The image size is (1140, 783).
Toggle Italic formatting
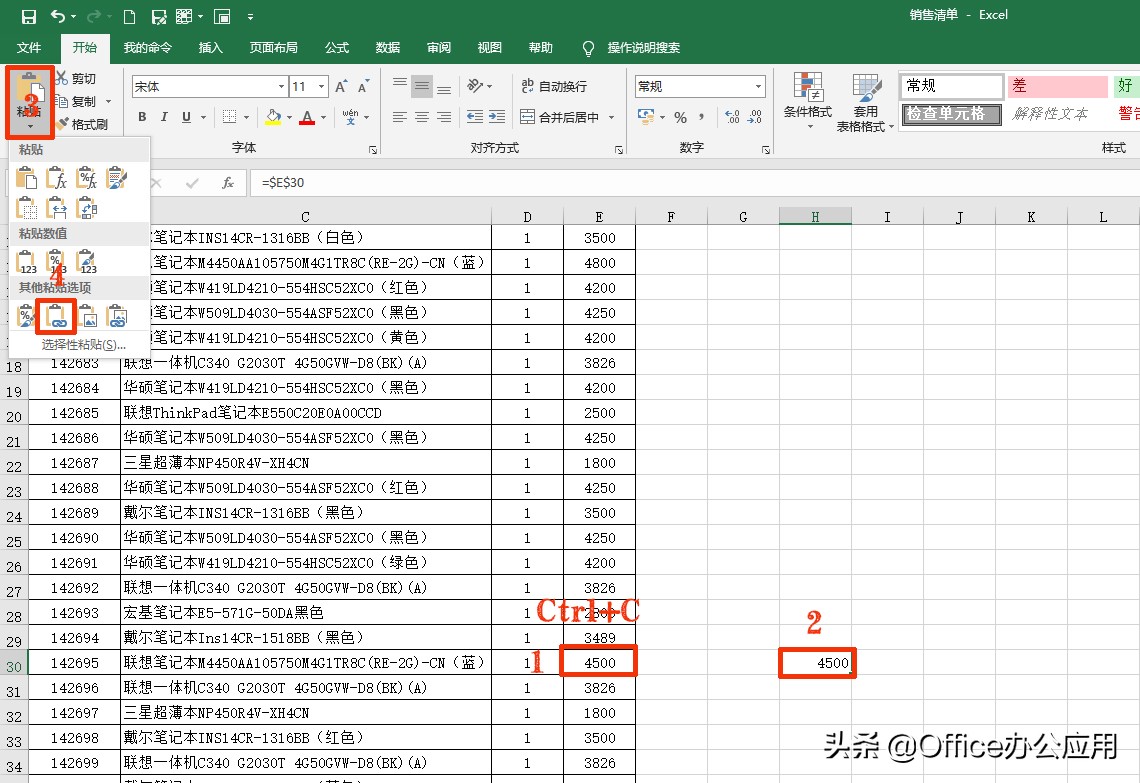[x=164, y=117]
